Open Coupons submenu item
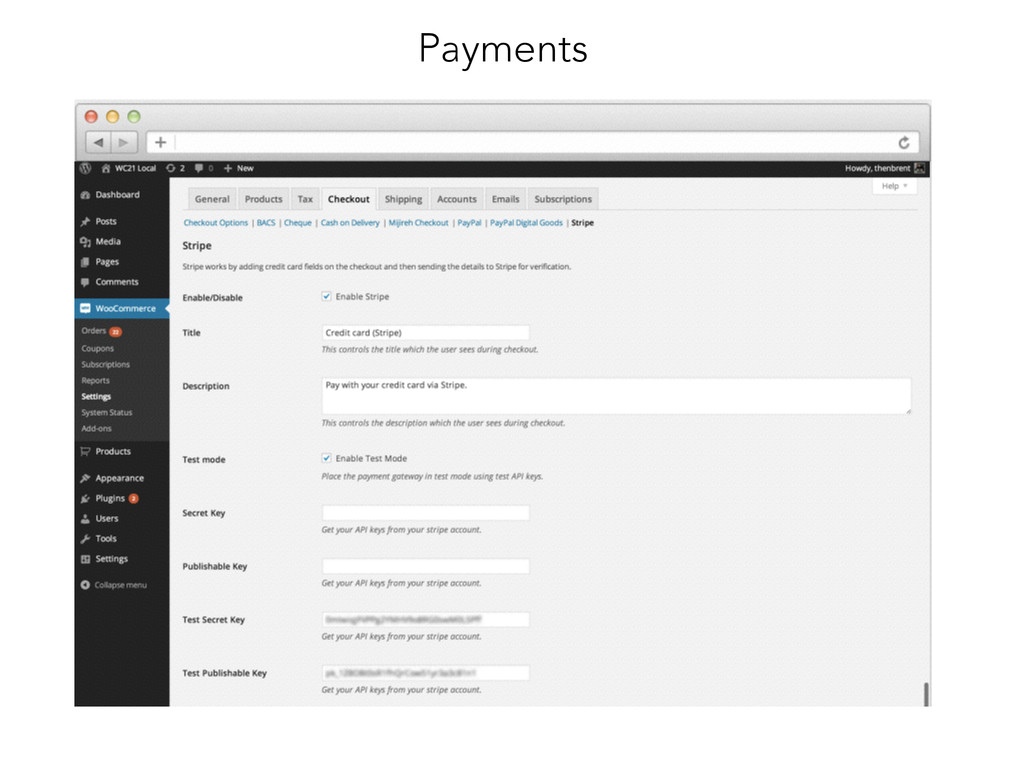1024x768 pixels. [97, 349]
